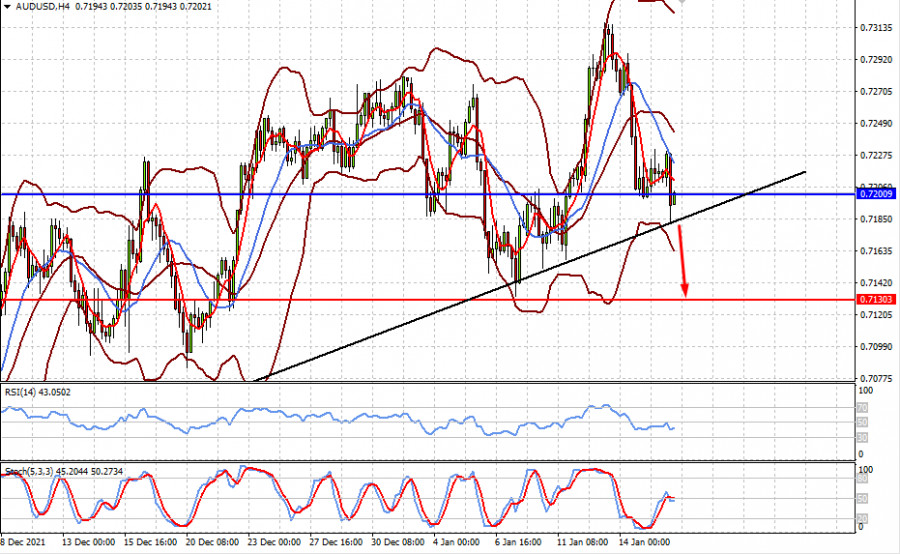This screenshot has height=554, width=900.
Task: Select the red 0.71303 price label
Action: pyautogui.click(x=876, y=300)
